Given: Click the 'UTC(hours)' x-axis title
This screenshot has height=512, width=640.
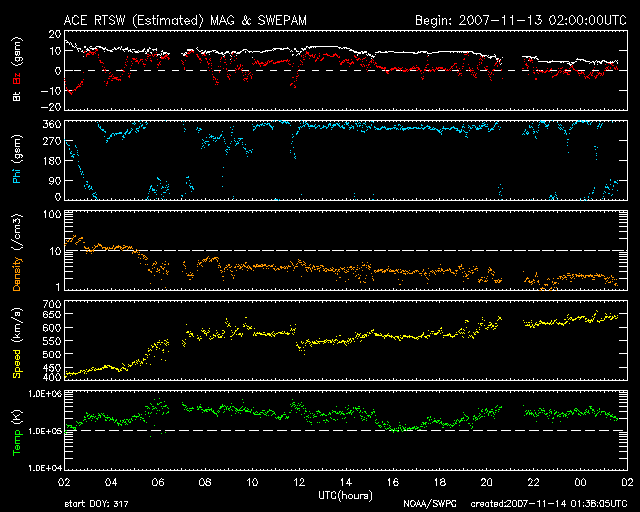Looking at the screenshot, I should tap(345, 496).
